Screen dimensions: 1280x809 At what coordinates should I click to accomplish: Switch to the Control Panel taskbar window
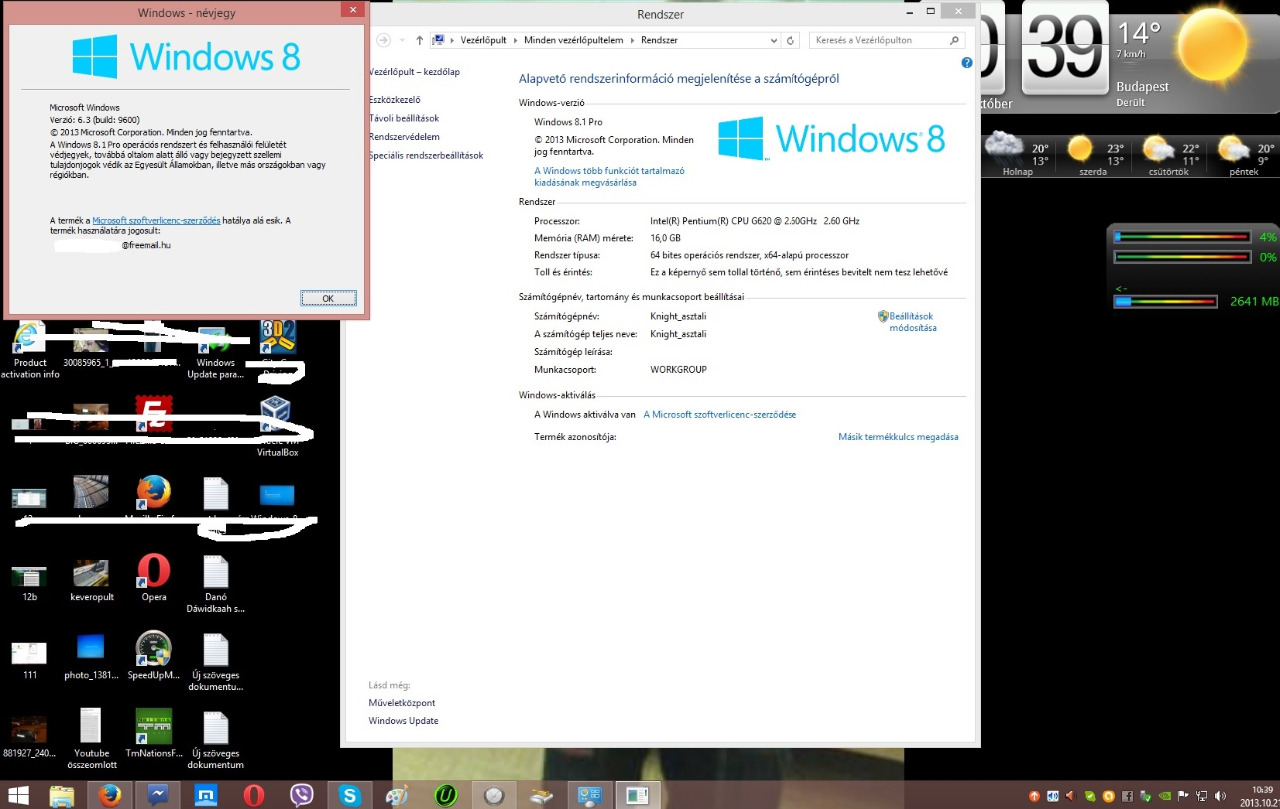[x=590, y=796]
